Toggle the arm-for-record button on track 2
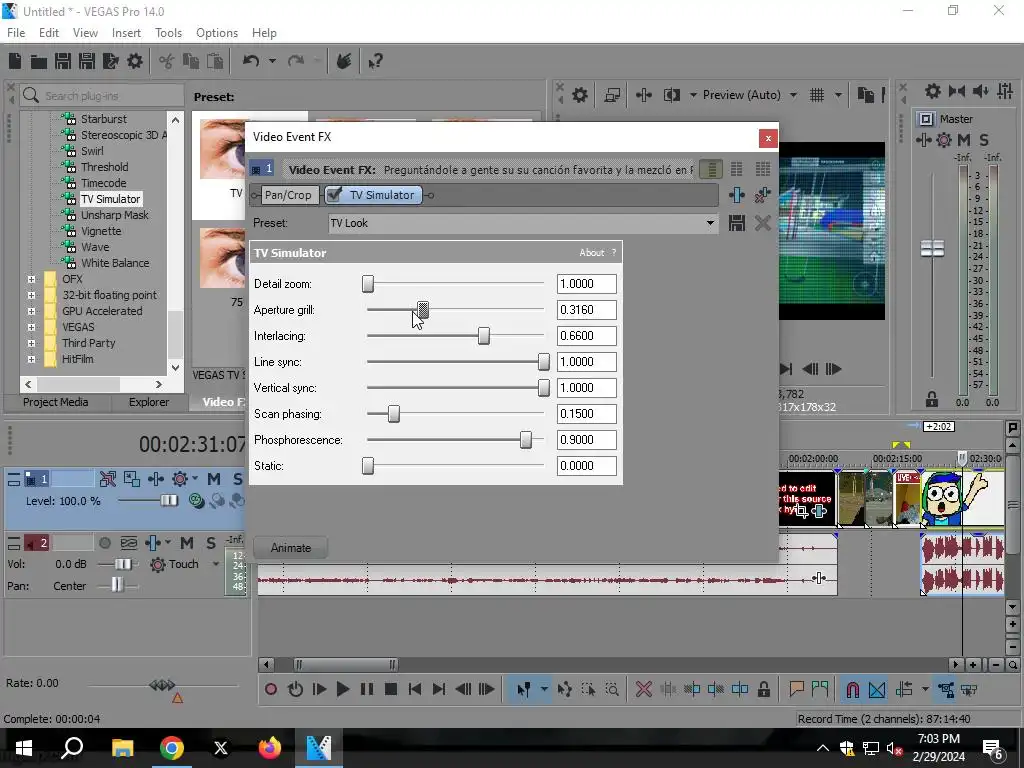Viewport: 1024px width, 768px height. [104, 543]
